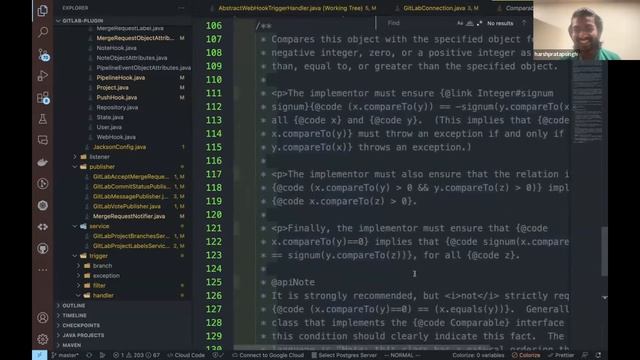The image size is (640, 360).
Task: Open JacksonConfig.java in the explorer
Action: click(x=120, y=147)
